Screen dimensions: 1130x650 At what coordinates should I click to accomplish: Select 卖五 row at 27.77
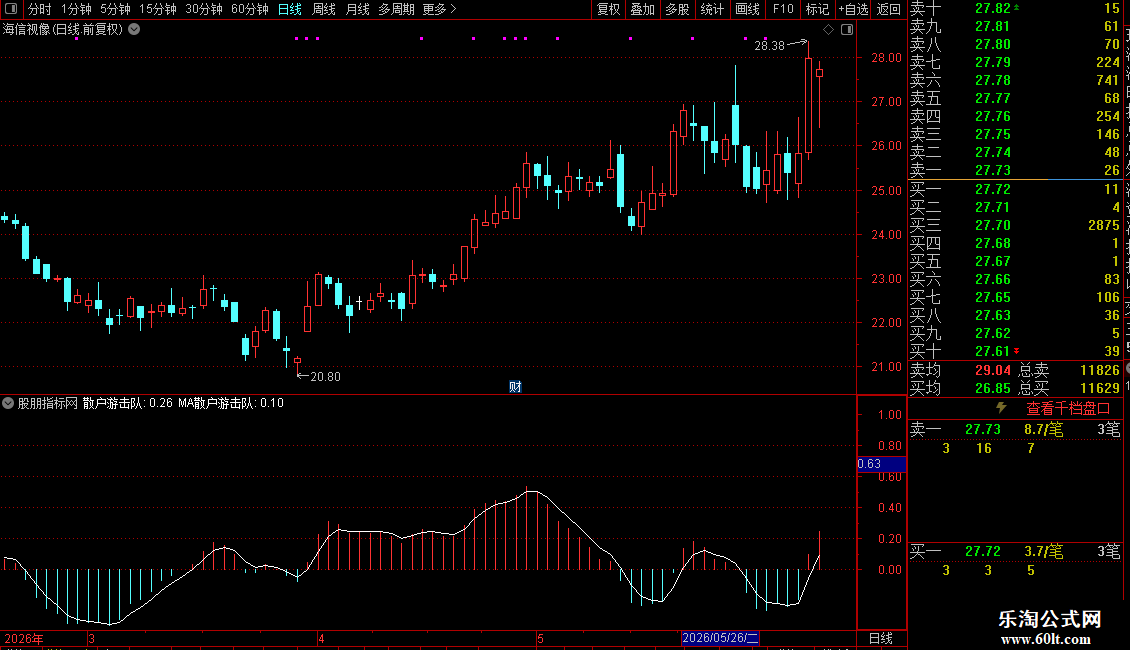coord(1015,98)
